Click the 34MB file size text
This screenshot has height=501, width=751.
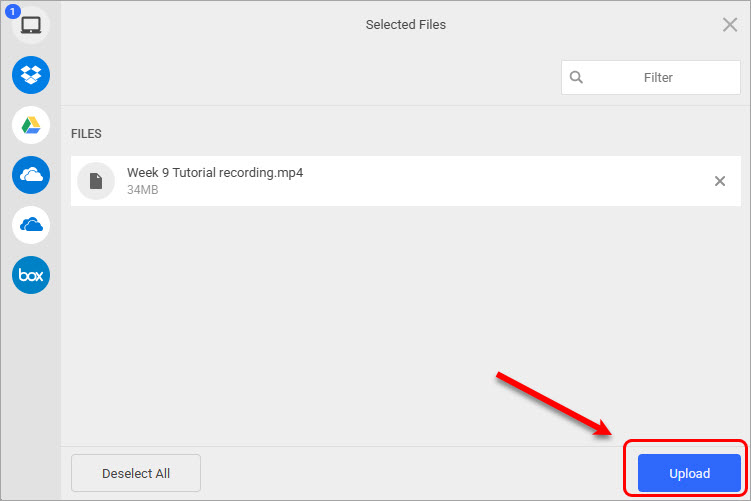tap(143, 190)
